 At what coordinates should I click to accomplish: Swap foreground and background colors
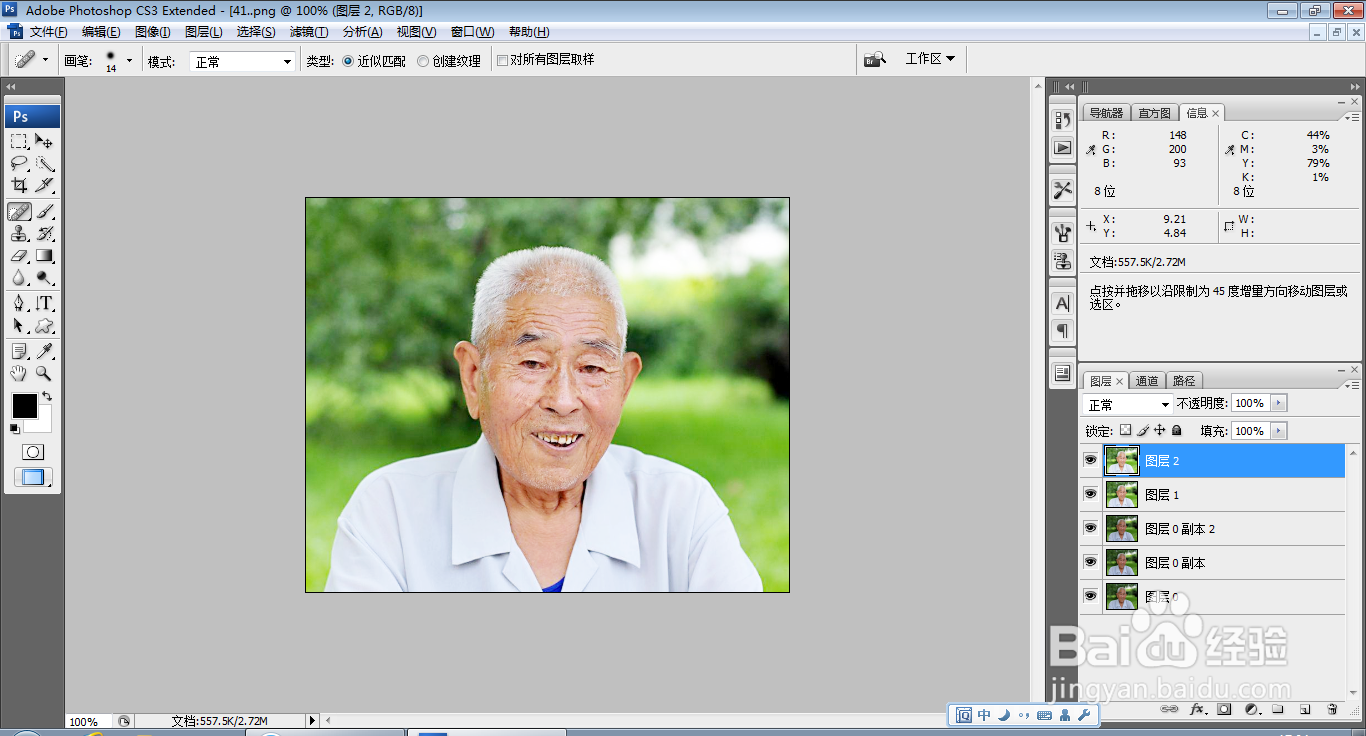pyautogui.click(x=46, y=397)
